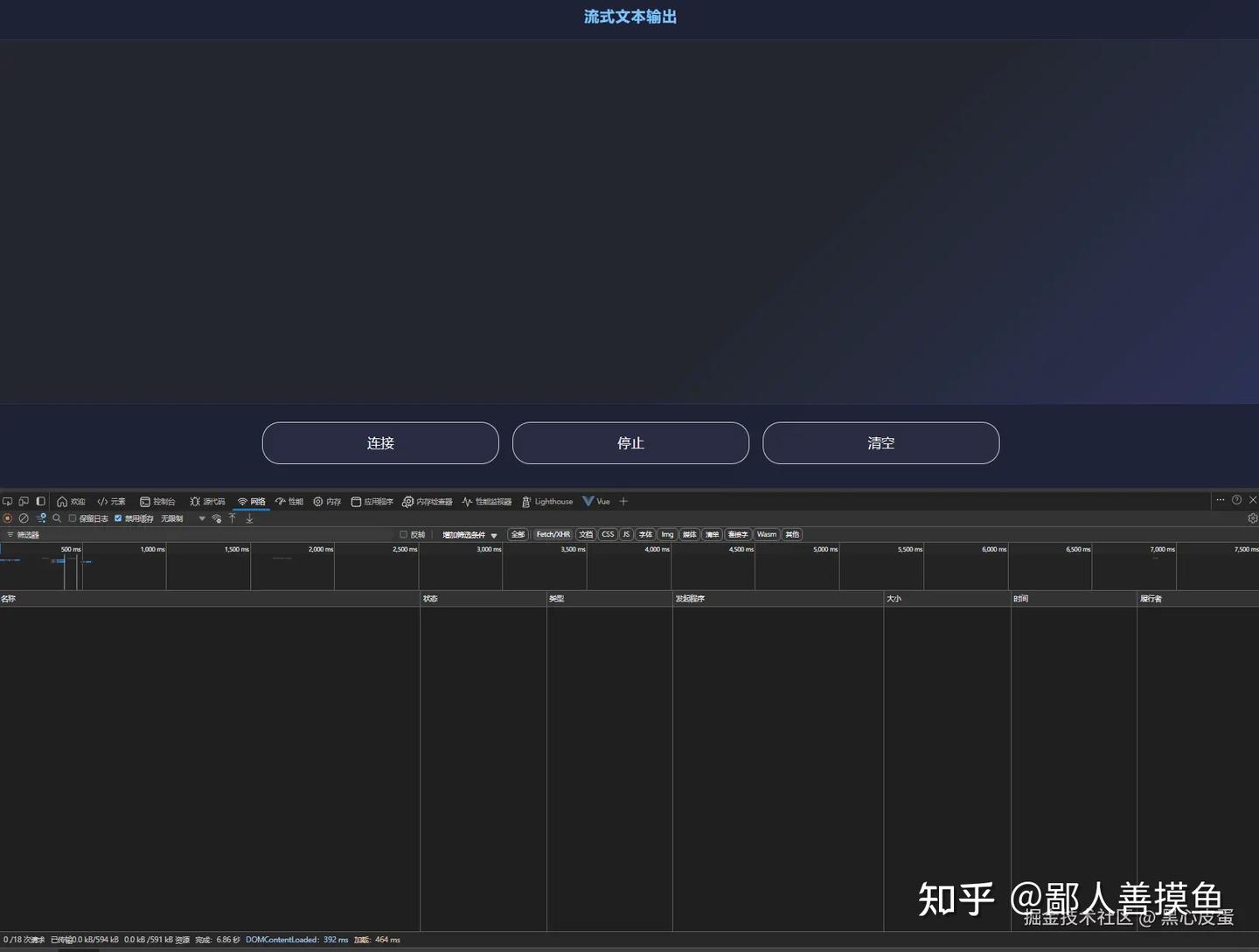1259x952 pixels.
Task: Open the Vue devtools panel
Action: point(597,501)
